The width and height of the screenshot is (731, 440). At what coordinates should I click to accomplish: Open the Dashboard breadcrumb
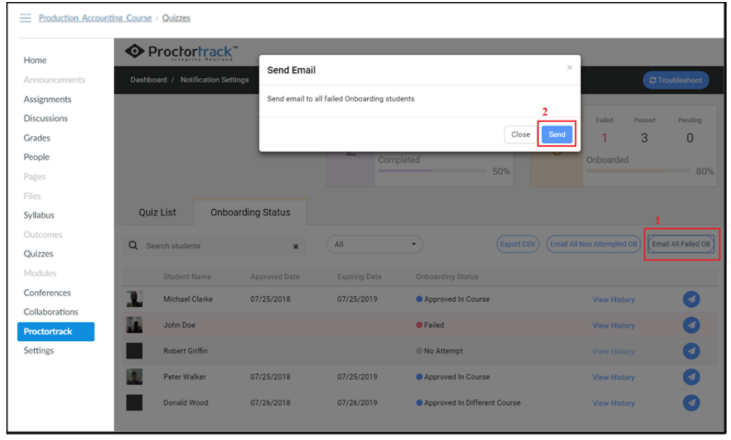click(x=149, y=80)
